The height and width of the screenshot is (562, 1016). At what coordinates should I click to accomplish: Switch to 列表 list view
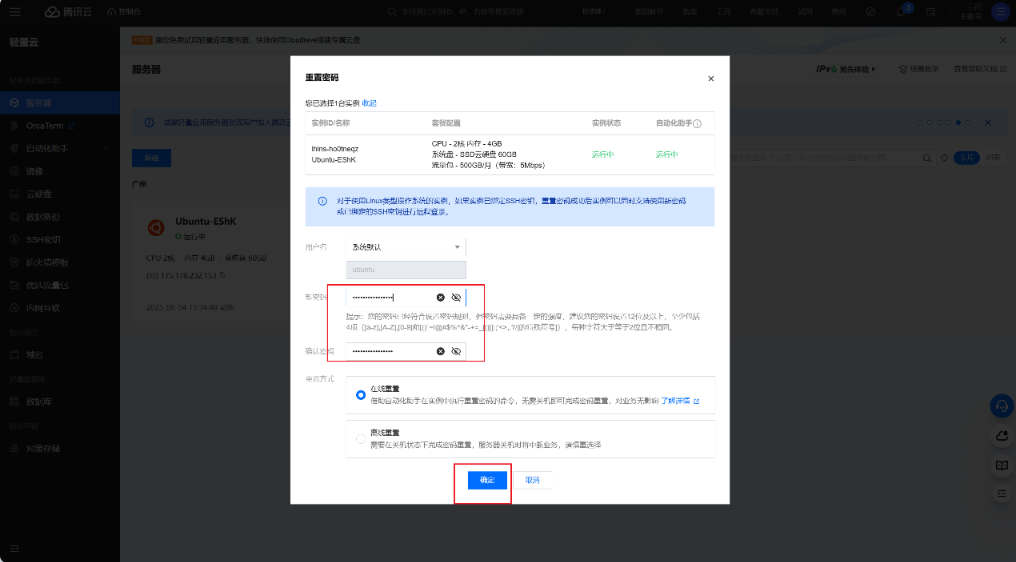pyautogui.click(x=993, y=158)
